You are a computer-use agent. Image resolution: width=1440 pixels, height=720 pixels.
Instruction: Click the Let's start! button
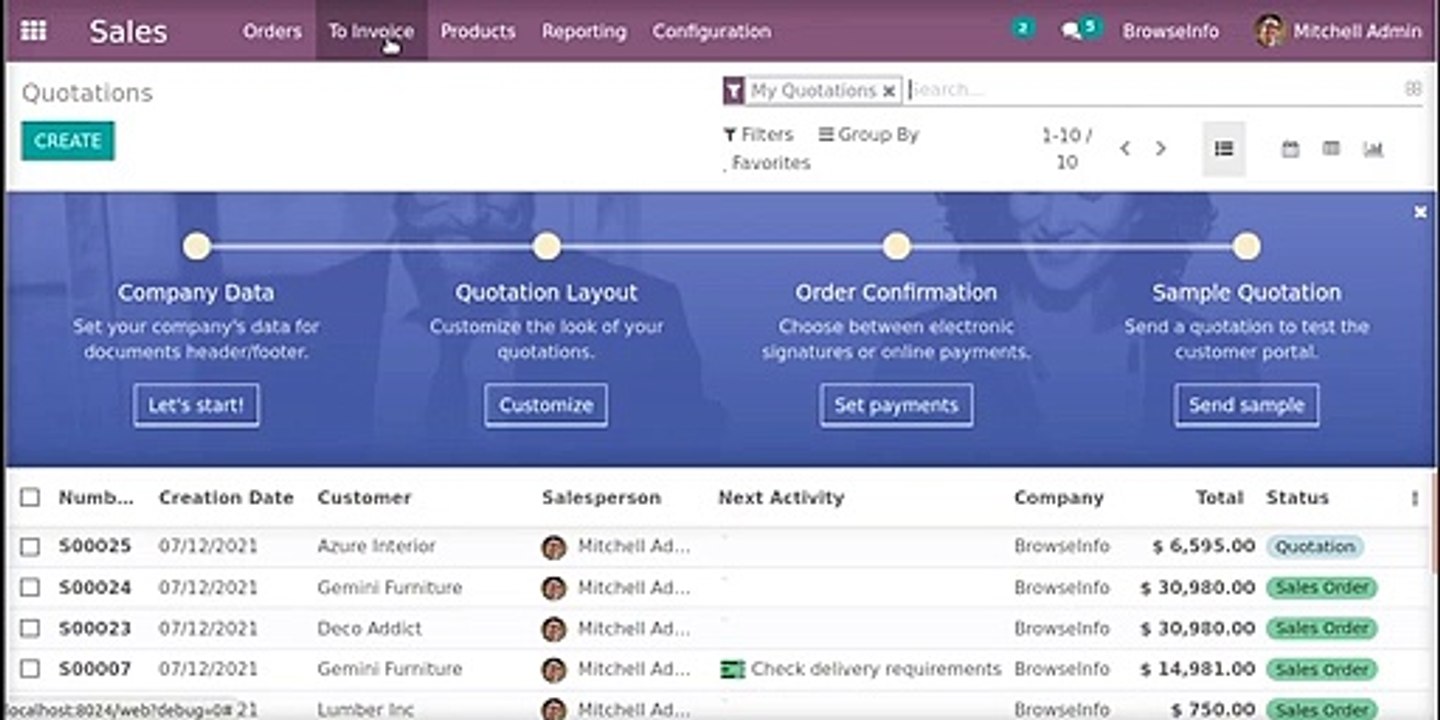196,405
